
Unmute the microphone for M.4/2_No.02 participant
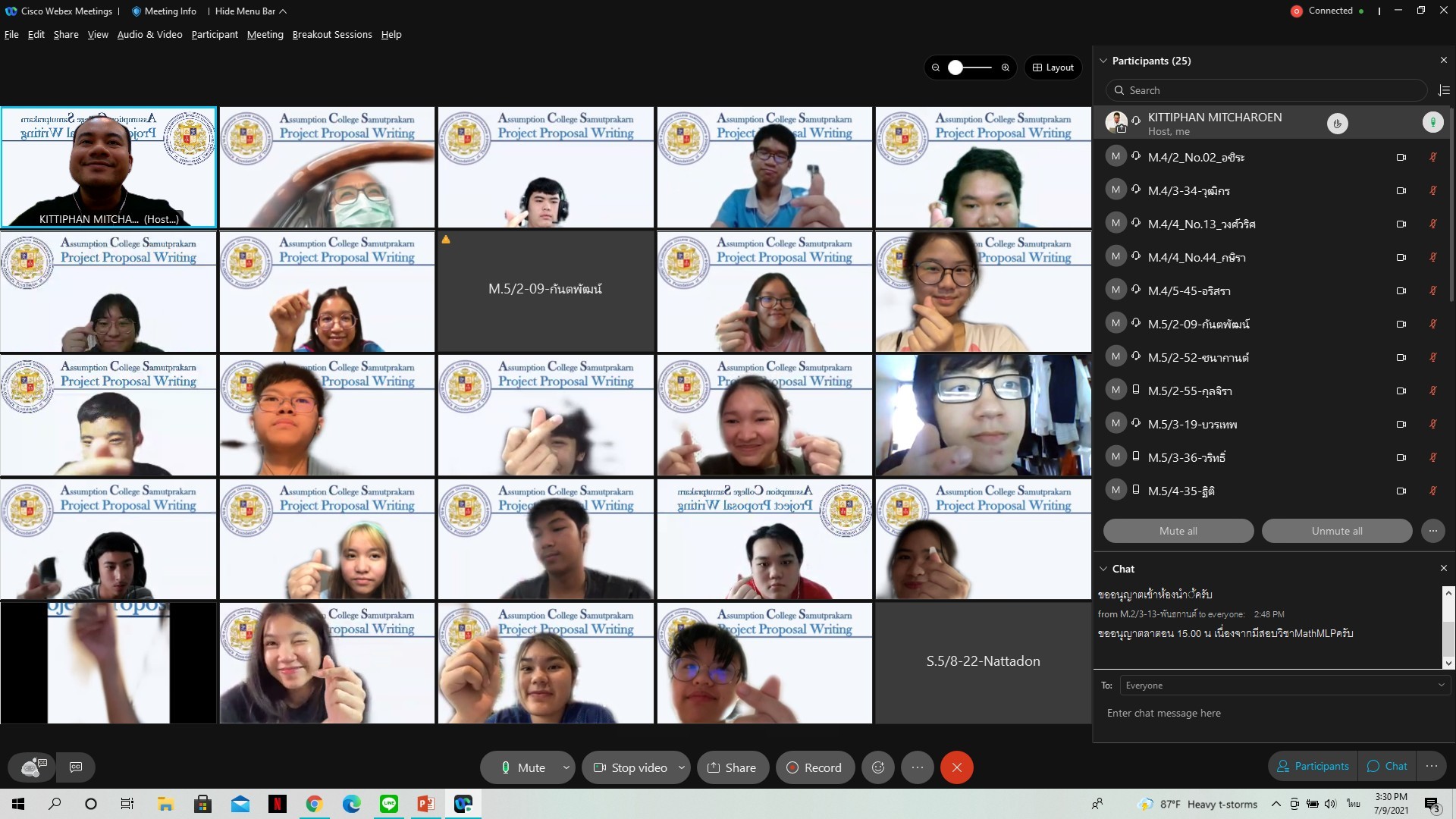(1433, 158)
